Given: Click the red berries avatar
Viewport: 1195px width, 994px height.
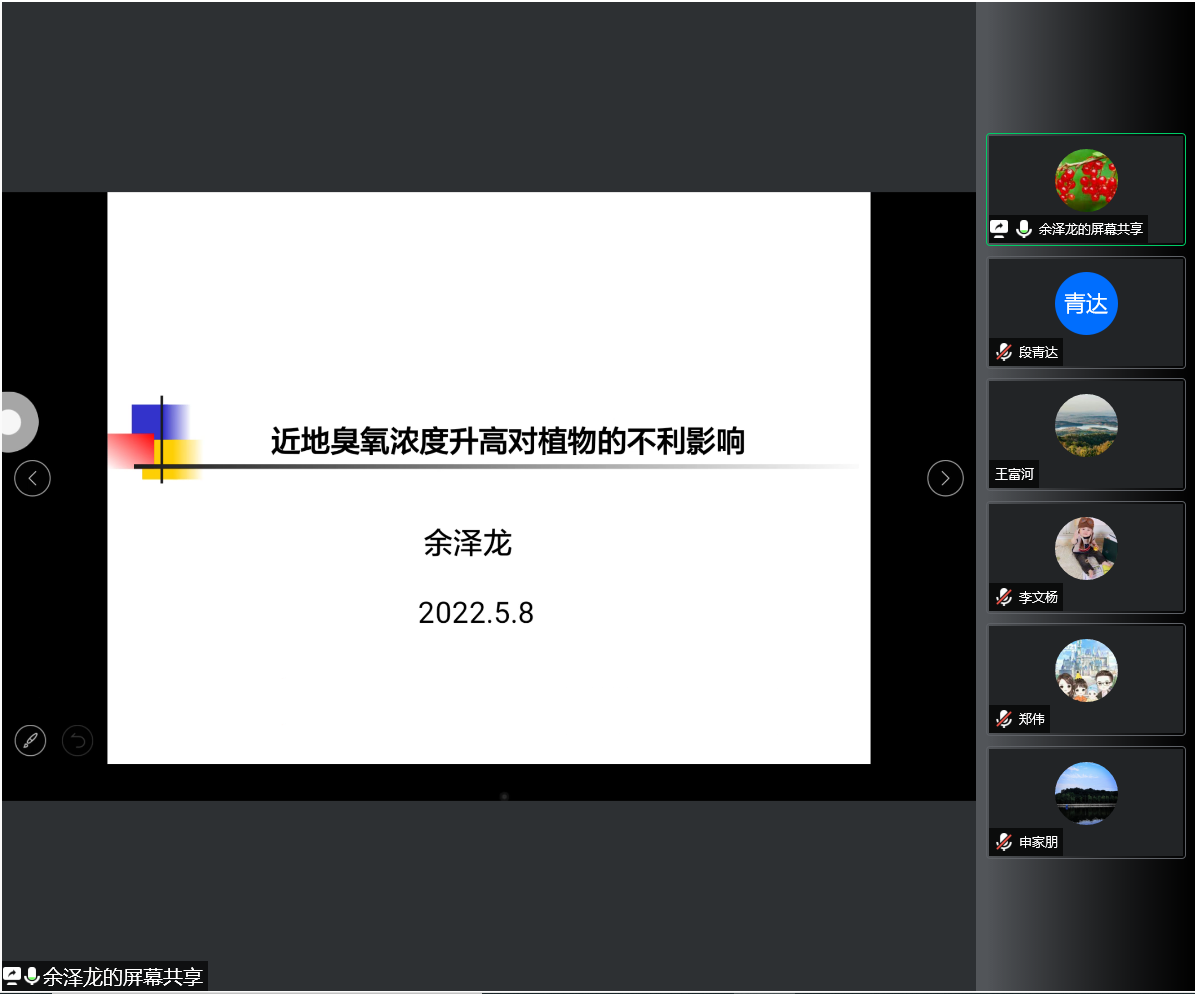Looking at the screenshot, I should click(1086, 181).
